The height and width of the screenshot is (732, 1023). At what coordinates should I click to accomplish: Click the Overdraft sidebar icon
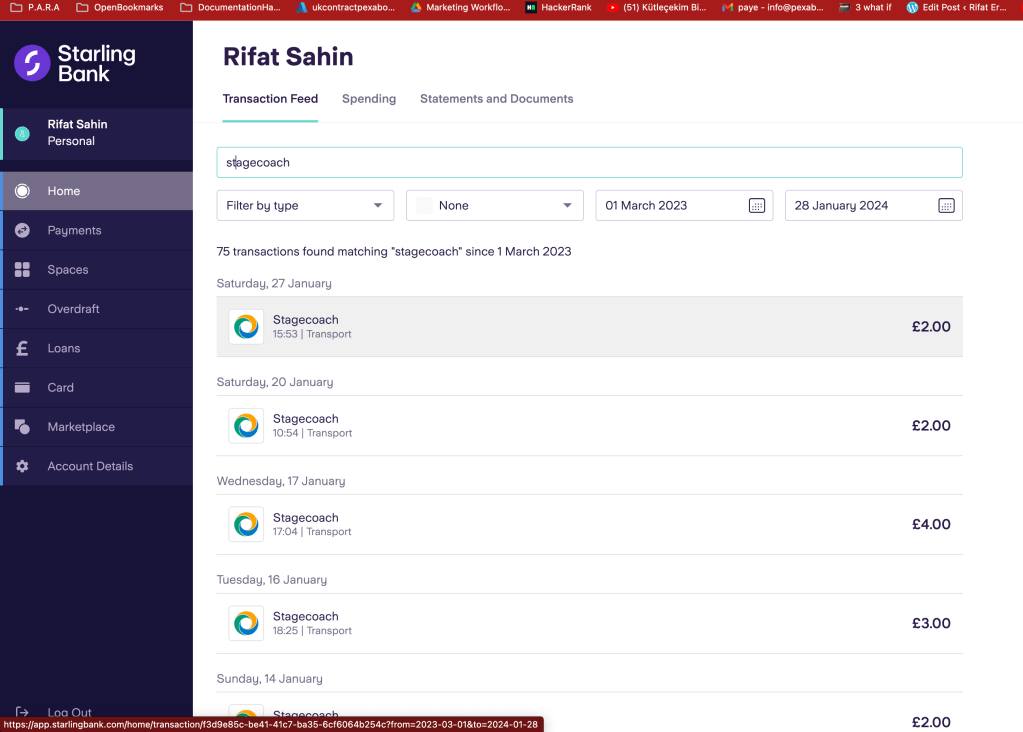pyautogui.click(x=22, y=309)
